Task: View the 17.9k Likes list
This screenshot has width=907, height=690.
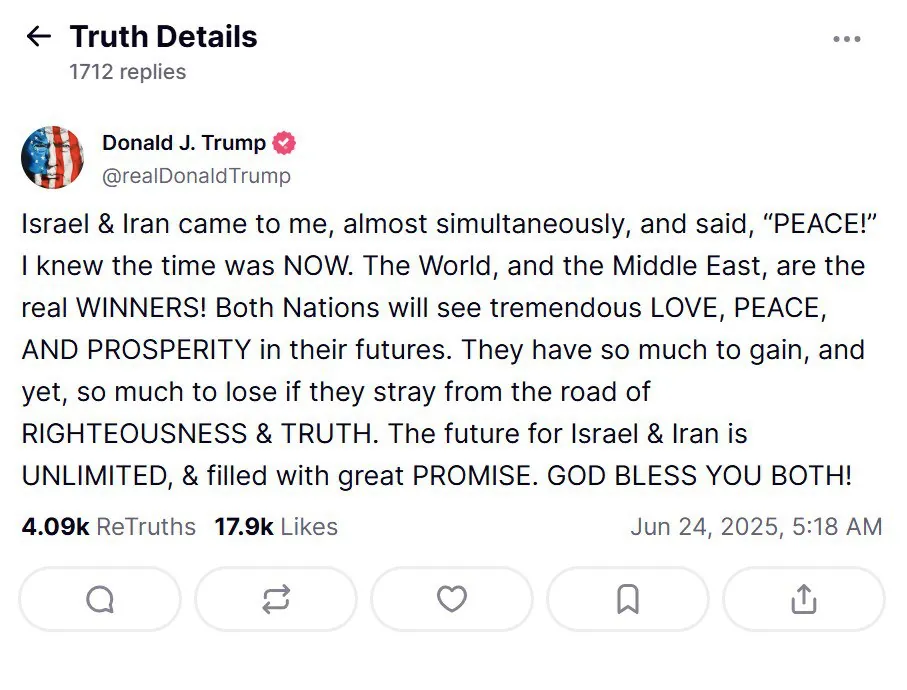Action: (276, 526)
